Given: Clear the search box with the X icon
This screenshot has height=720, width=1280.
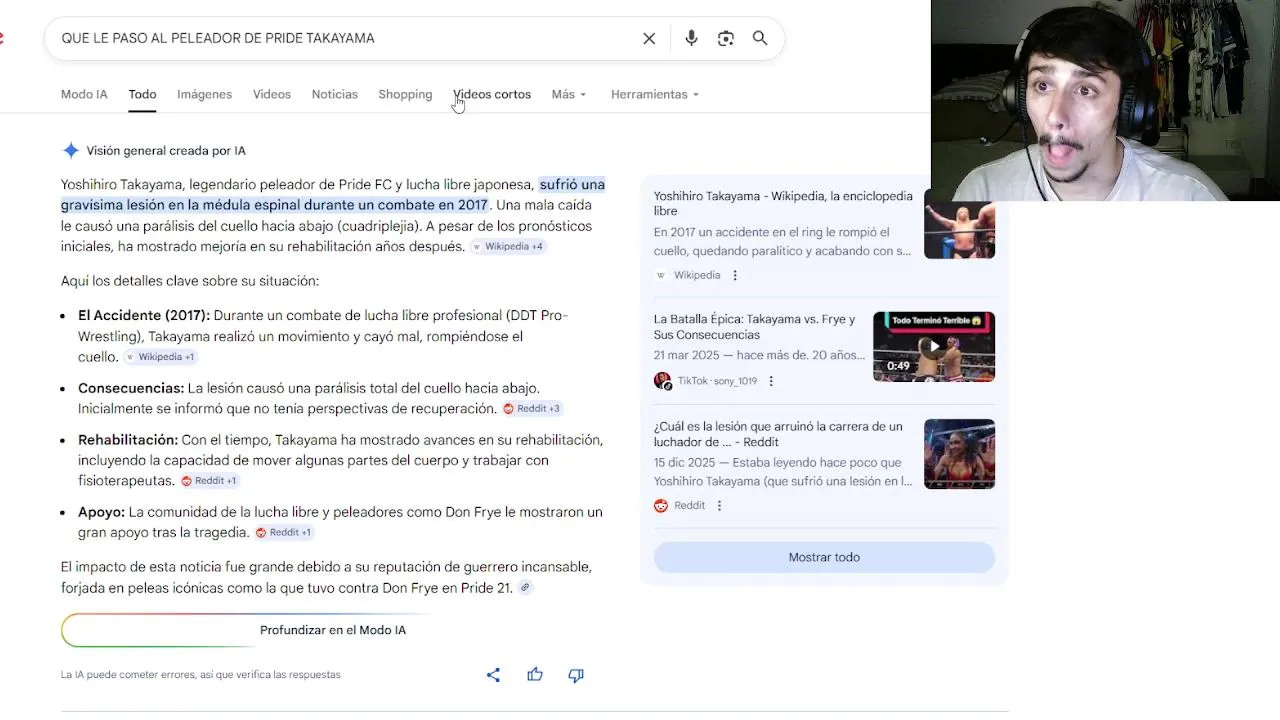Looking at the screenshot, I should click(649, 38).
